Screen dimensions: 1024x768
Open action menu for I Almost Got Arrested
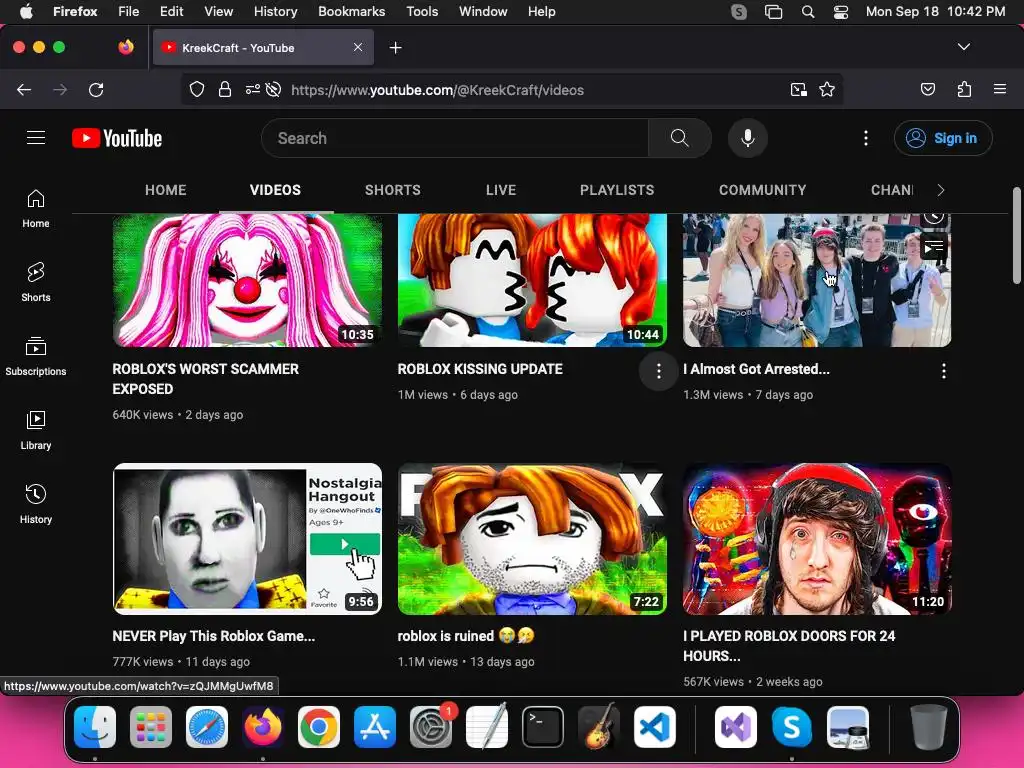click(x=944, y=372)
